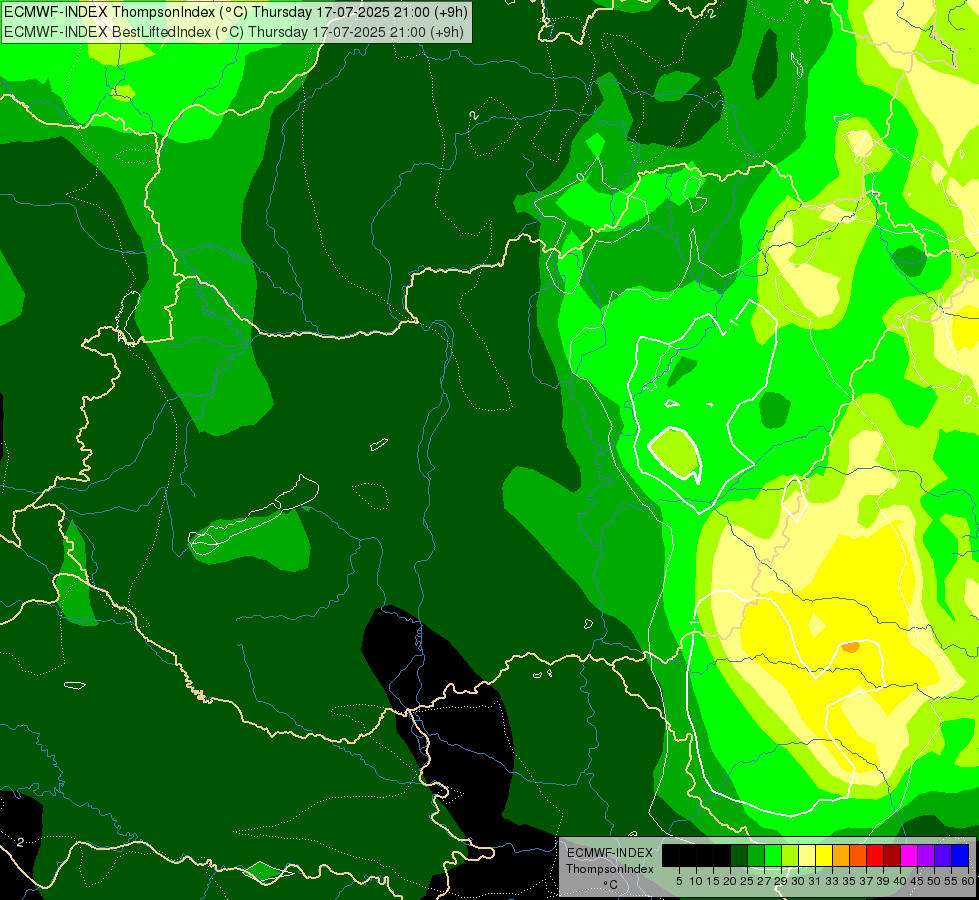Click legend tick value 50

935,881
